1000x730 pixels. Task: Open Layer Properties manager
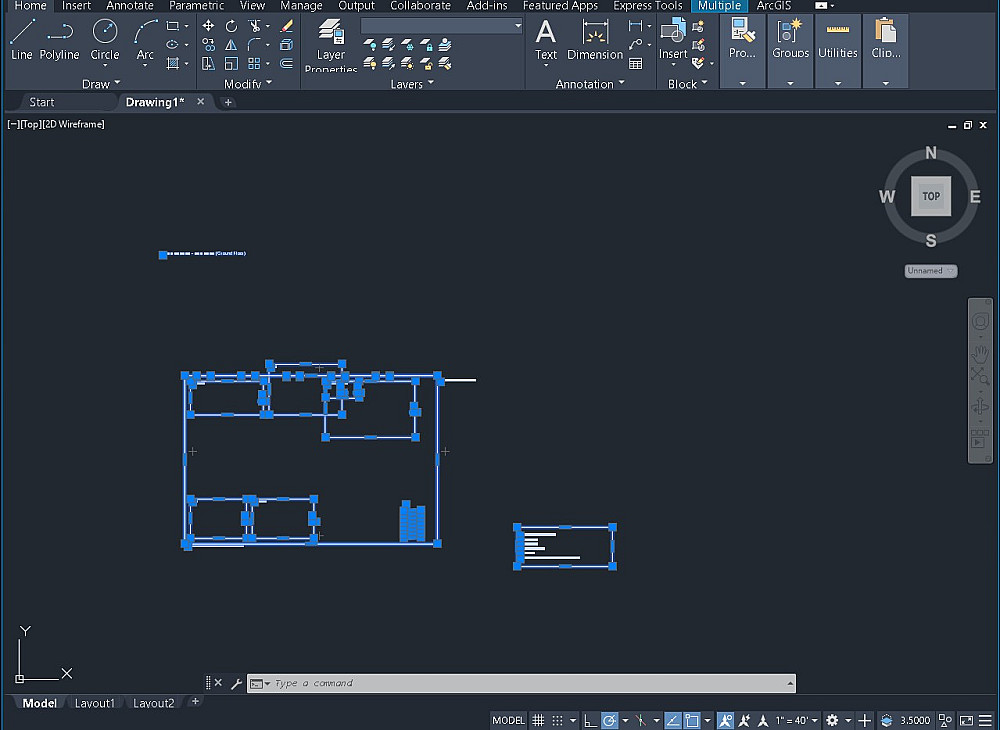pos(331,43)
